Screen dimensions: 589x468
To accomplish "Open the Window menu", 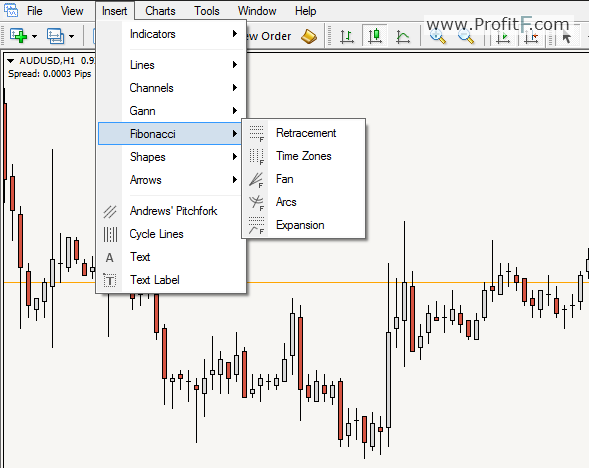I will point(257,11).
